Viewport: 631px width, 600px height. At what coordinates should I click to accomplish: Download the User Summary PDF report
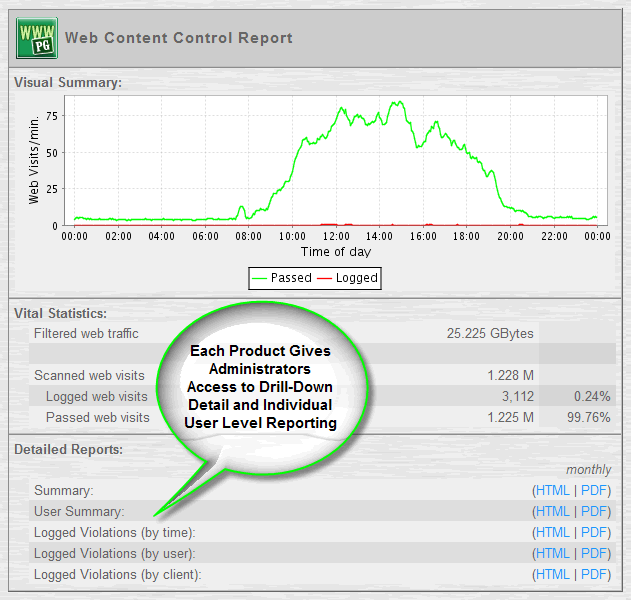595,512
